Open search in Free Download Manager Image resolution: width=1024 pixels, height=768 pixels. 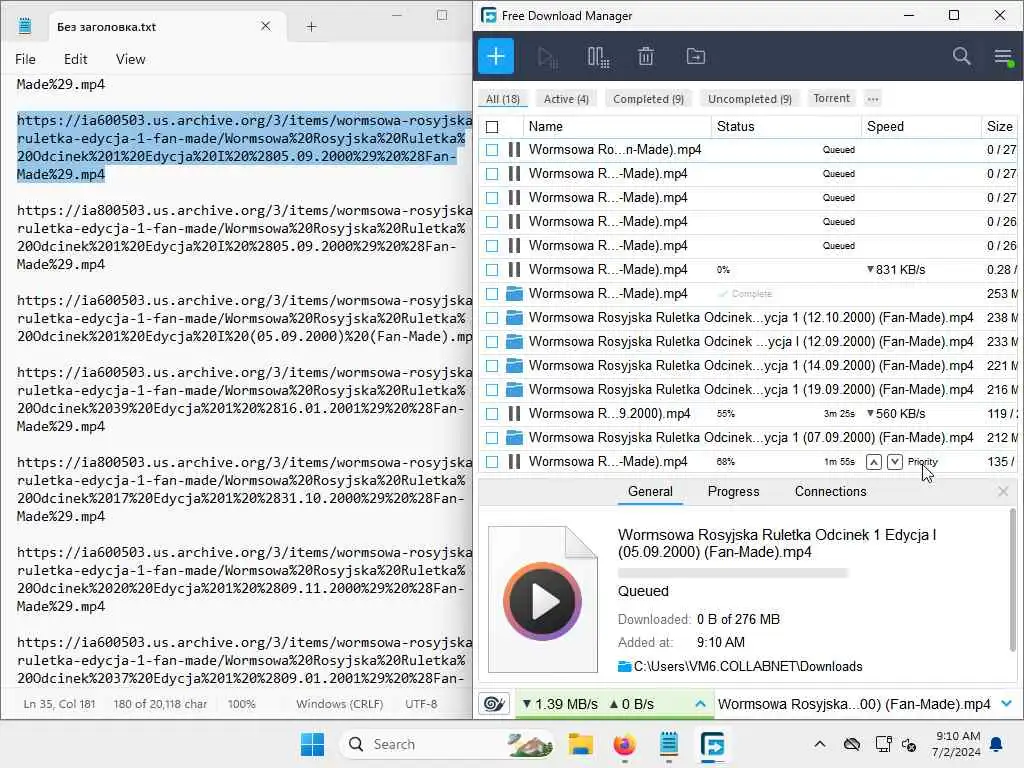[961, 56]
